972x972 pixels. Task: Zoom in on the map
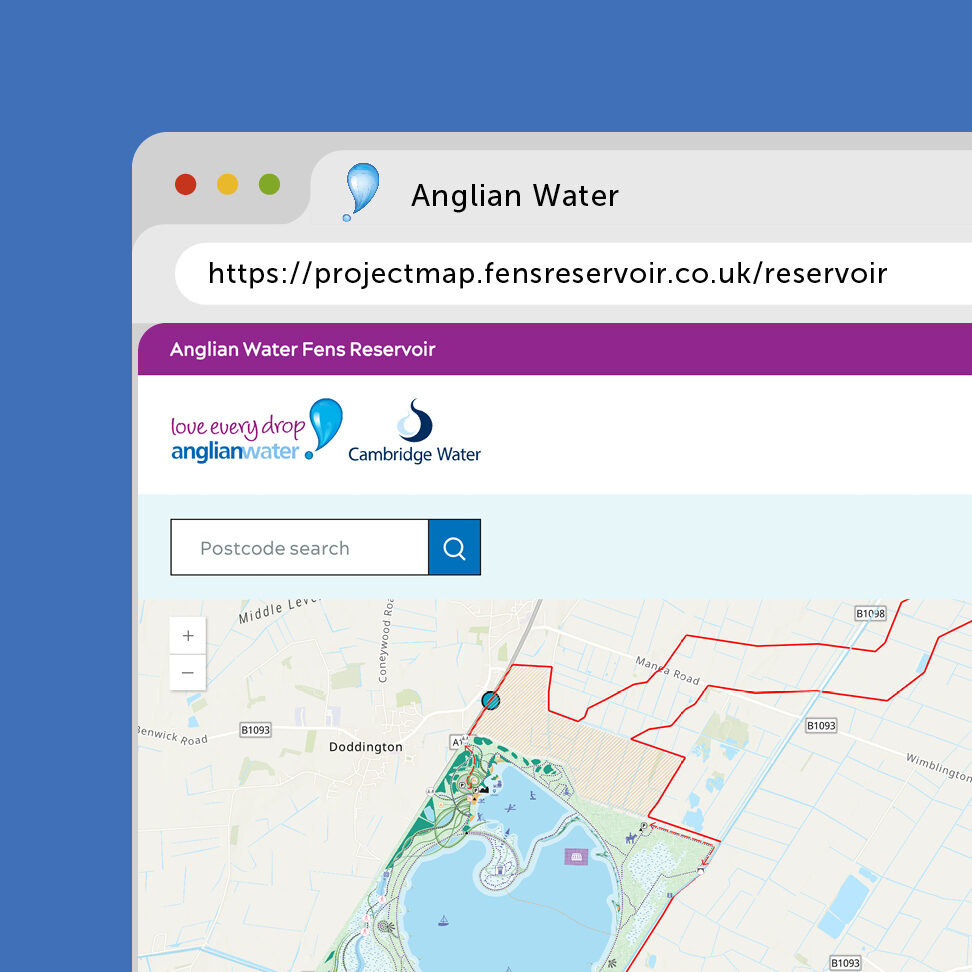coord(188,636)
